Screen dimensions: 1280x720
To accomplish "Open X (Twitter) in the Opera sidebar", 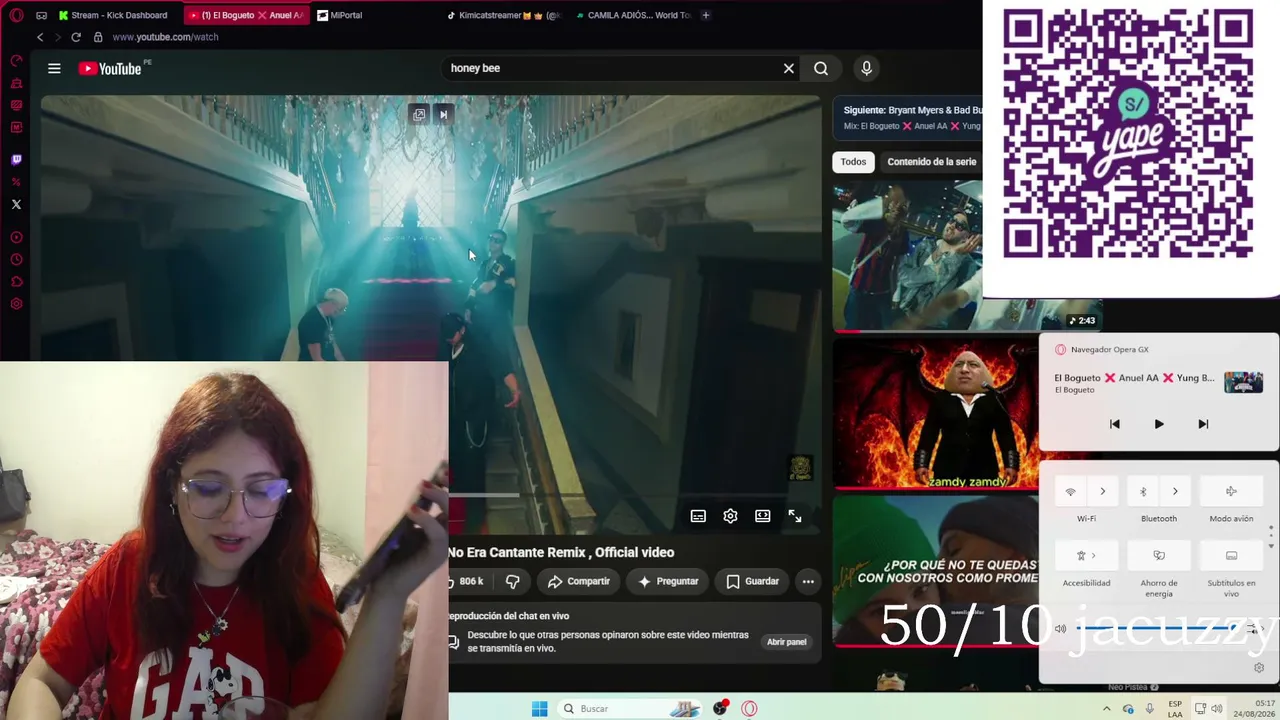I will (x=16, y=204).
